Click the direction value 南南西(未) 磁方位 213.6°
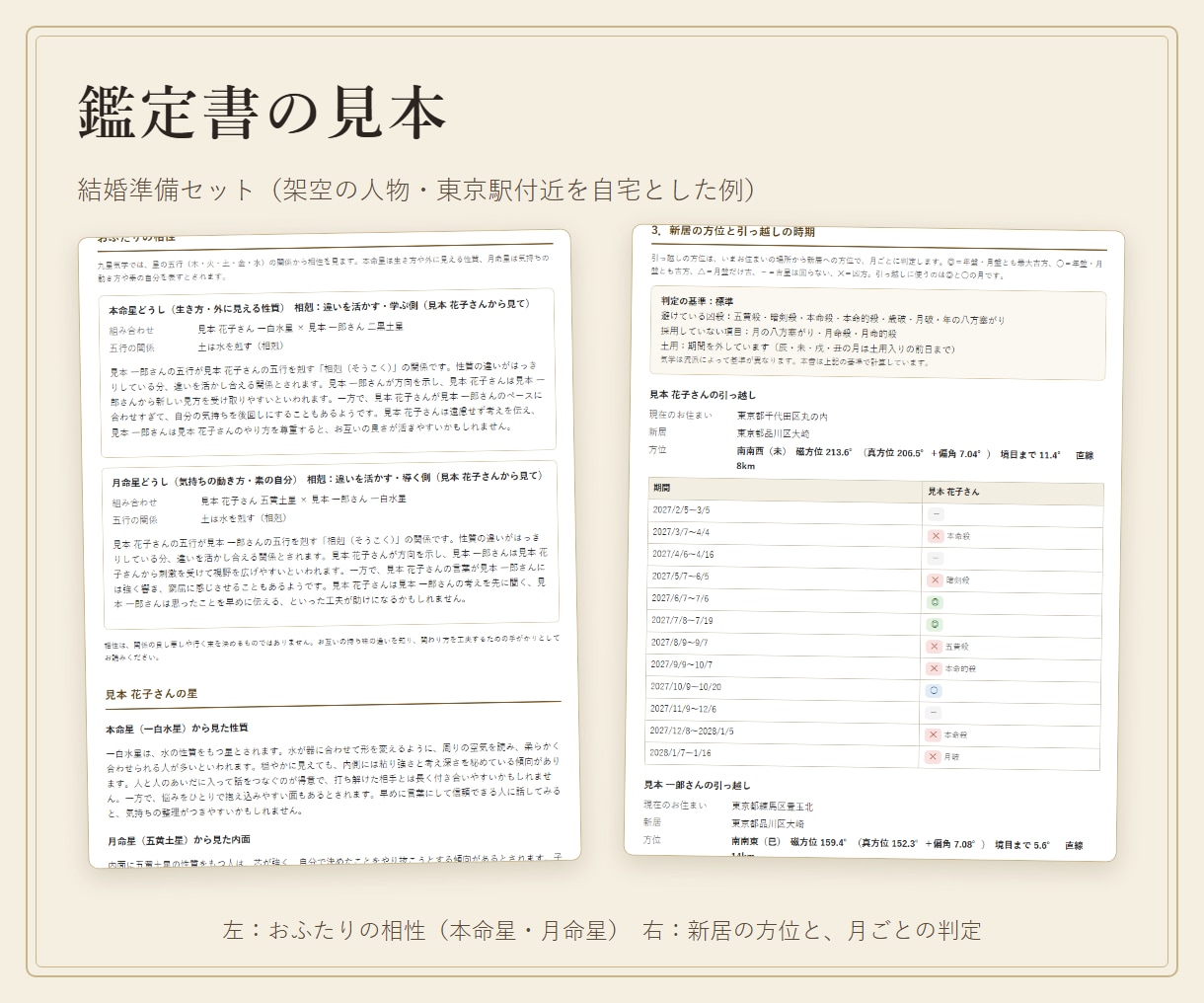The width and height of the screenshot is (1204, 1003). (793, 451)
